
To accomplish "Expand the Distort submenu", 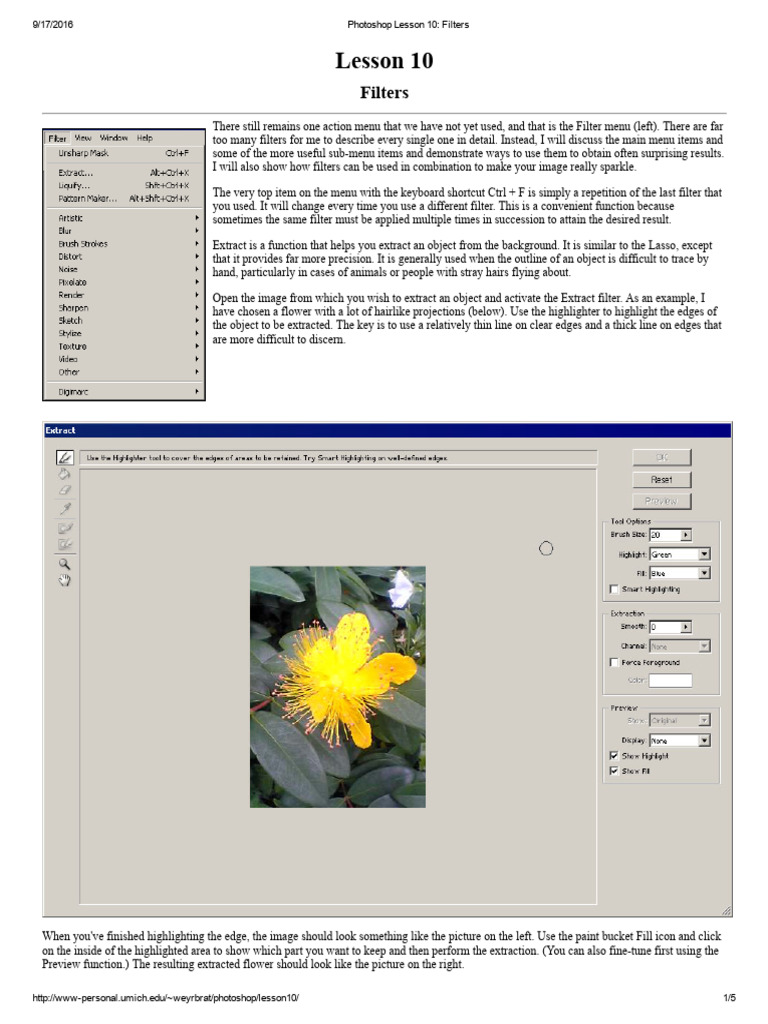I will click(x=124, y=257).
